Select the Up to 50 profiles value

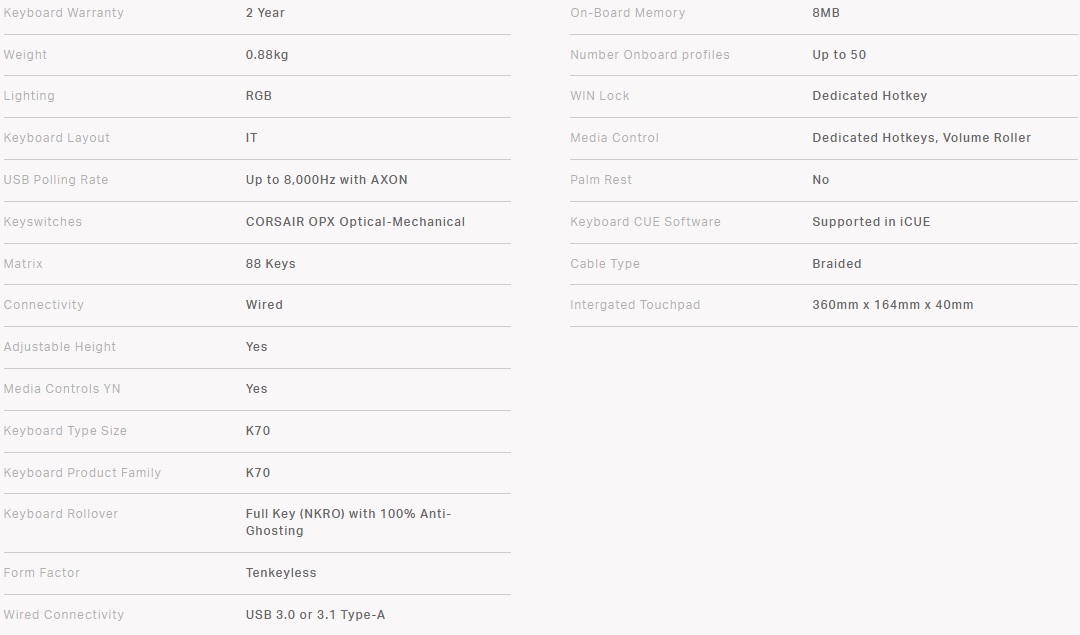tap(839, 55)
